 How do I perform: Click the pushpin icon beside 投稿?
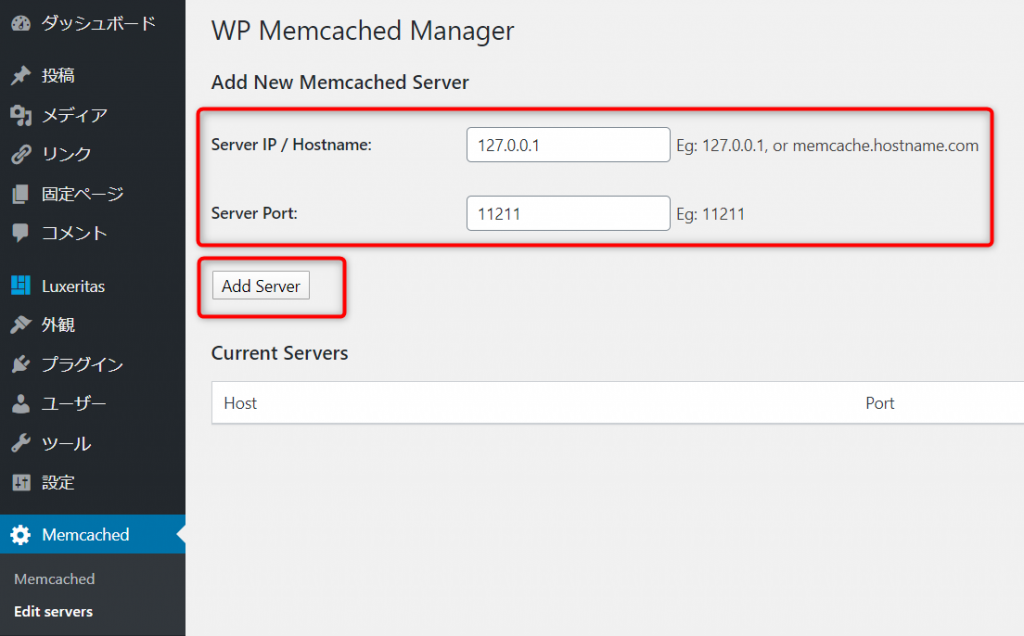point(20,76)
